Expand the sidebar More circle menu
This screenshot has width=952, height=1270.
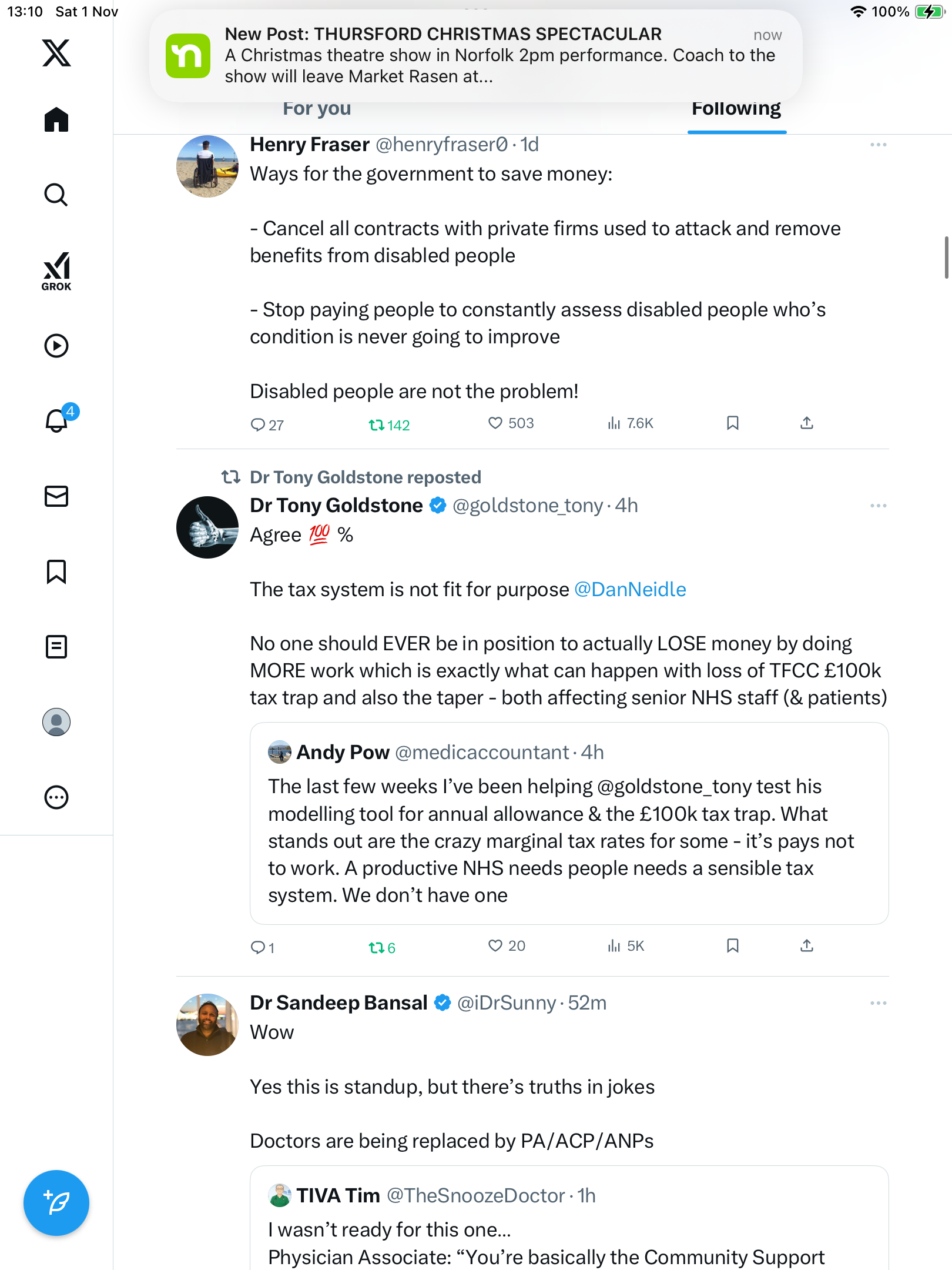click(56, 797)
